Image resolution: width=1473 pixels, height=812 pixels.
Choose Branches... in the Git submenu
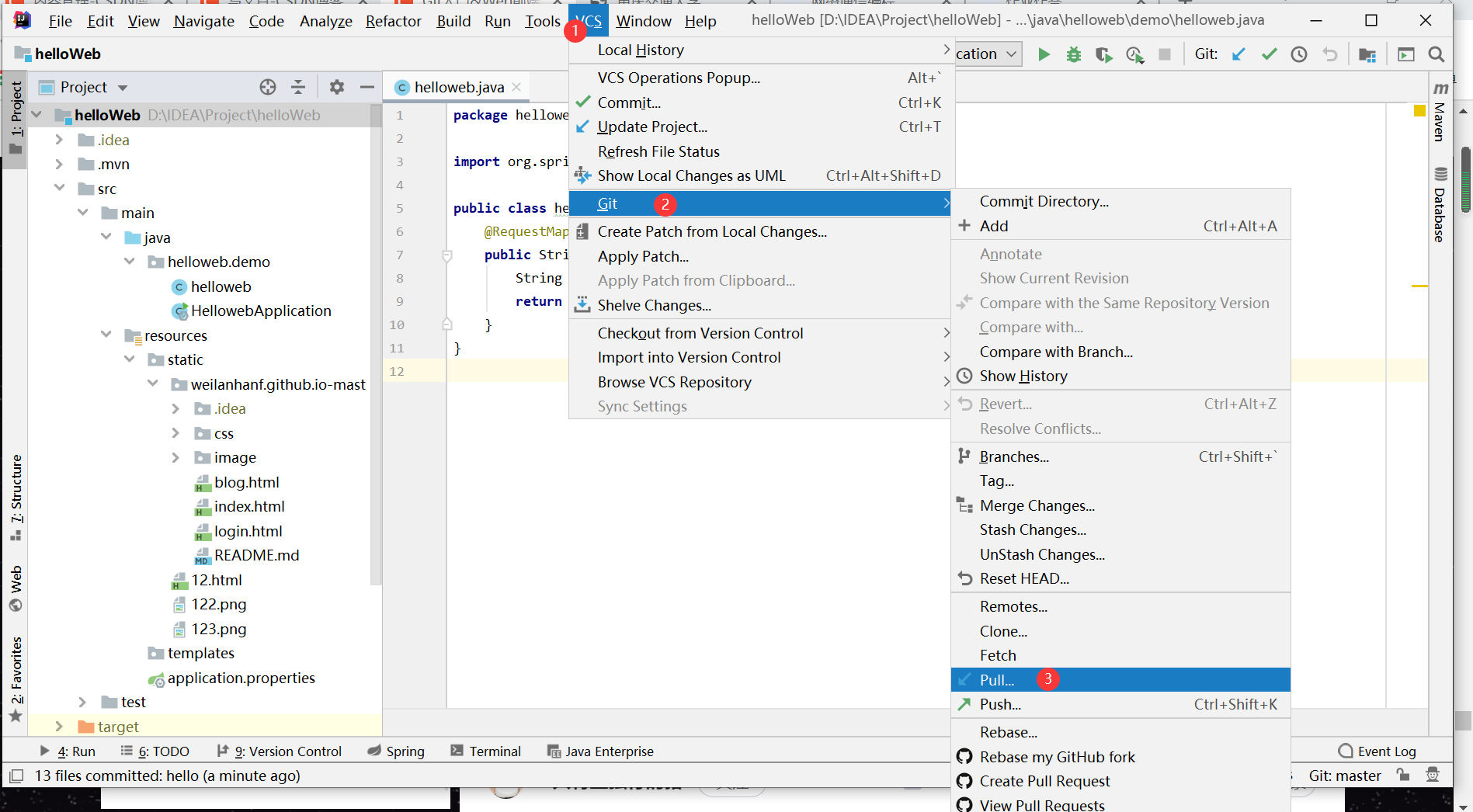coord(1120,456)
